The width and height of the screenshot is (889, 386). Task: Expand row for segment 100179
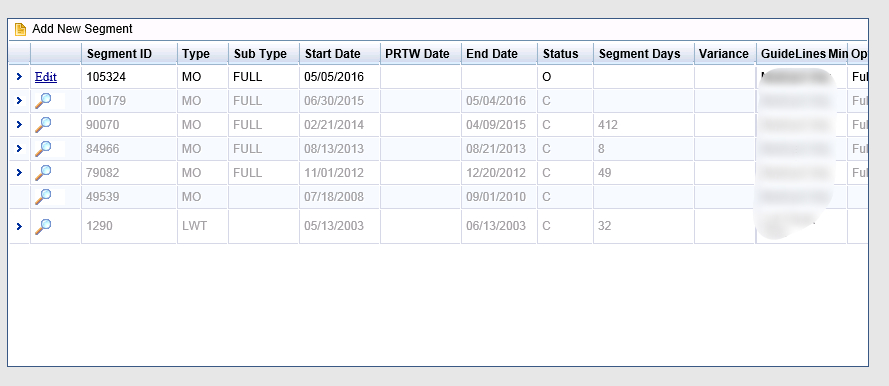point(19,101)
